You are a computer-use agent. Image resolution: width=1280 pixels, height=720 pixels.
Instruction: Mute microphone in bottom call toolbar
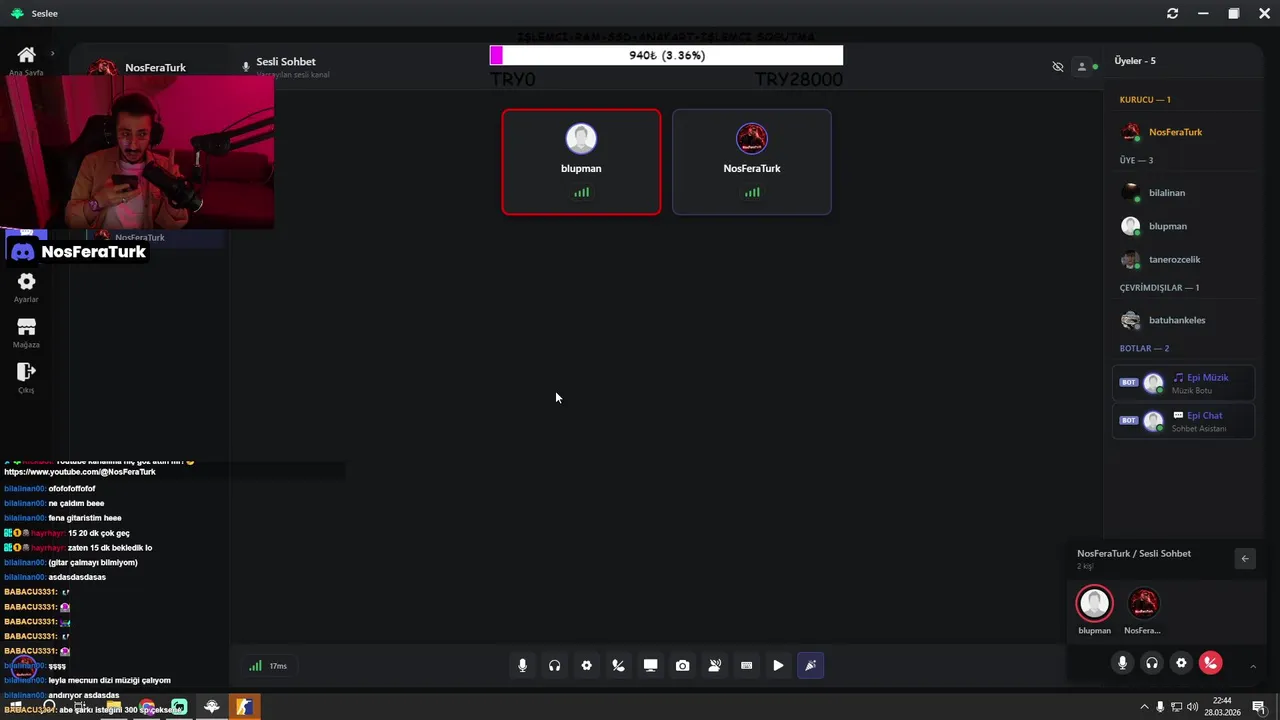pos(522,666)
